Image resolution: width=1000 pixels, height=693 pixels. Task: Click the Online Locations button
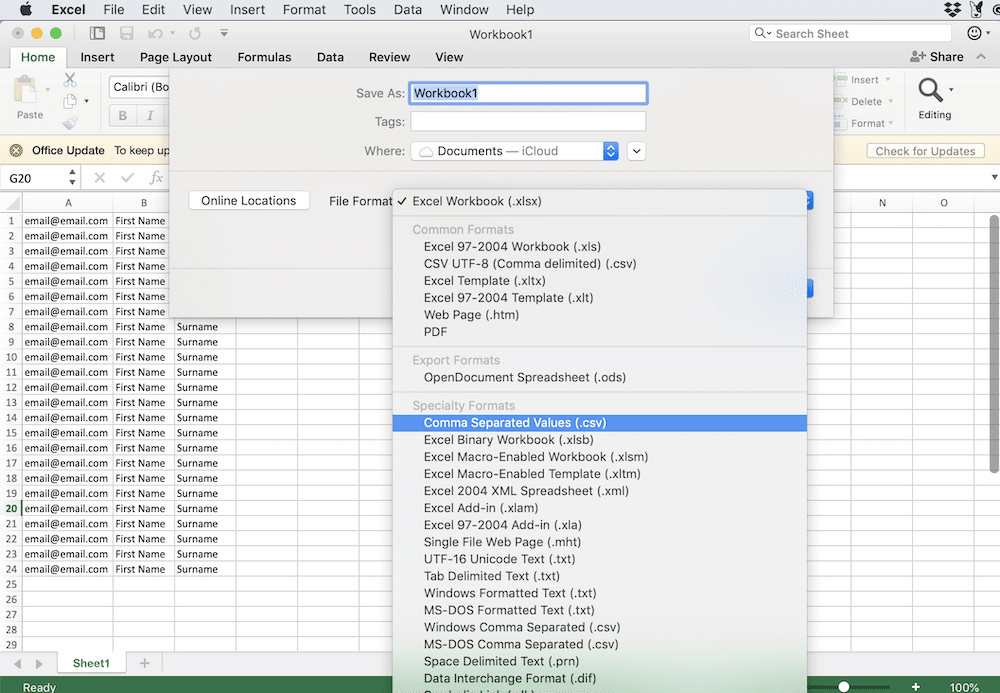(x=249, y=201)
